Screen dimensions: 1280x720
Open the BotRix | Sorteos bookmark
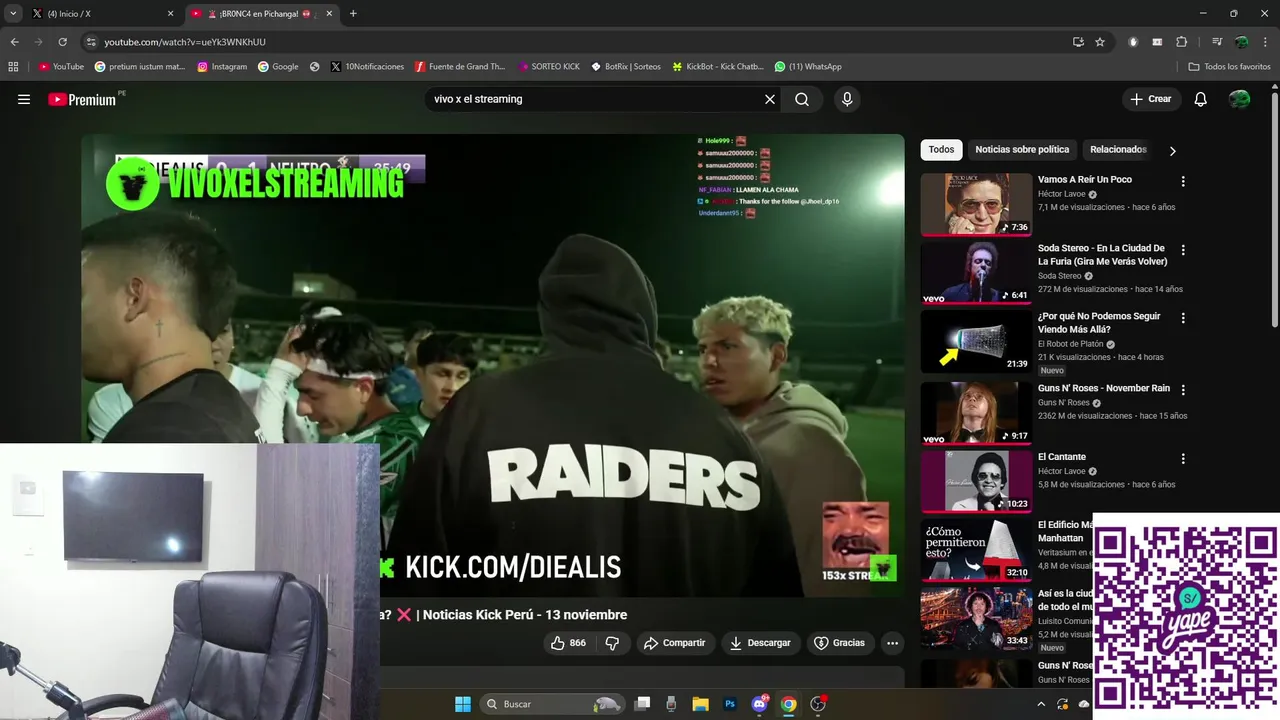(626, 67)
